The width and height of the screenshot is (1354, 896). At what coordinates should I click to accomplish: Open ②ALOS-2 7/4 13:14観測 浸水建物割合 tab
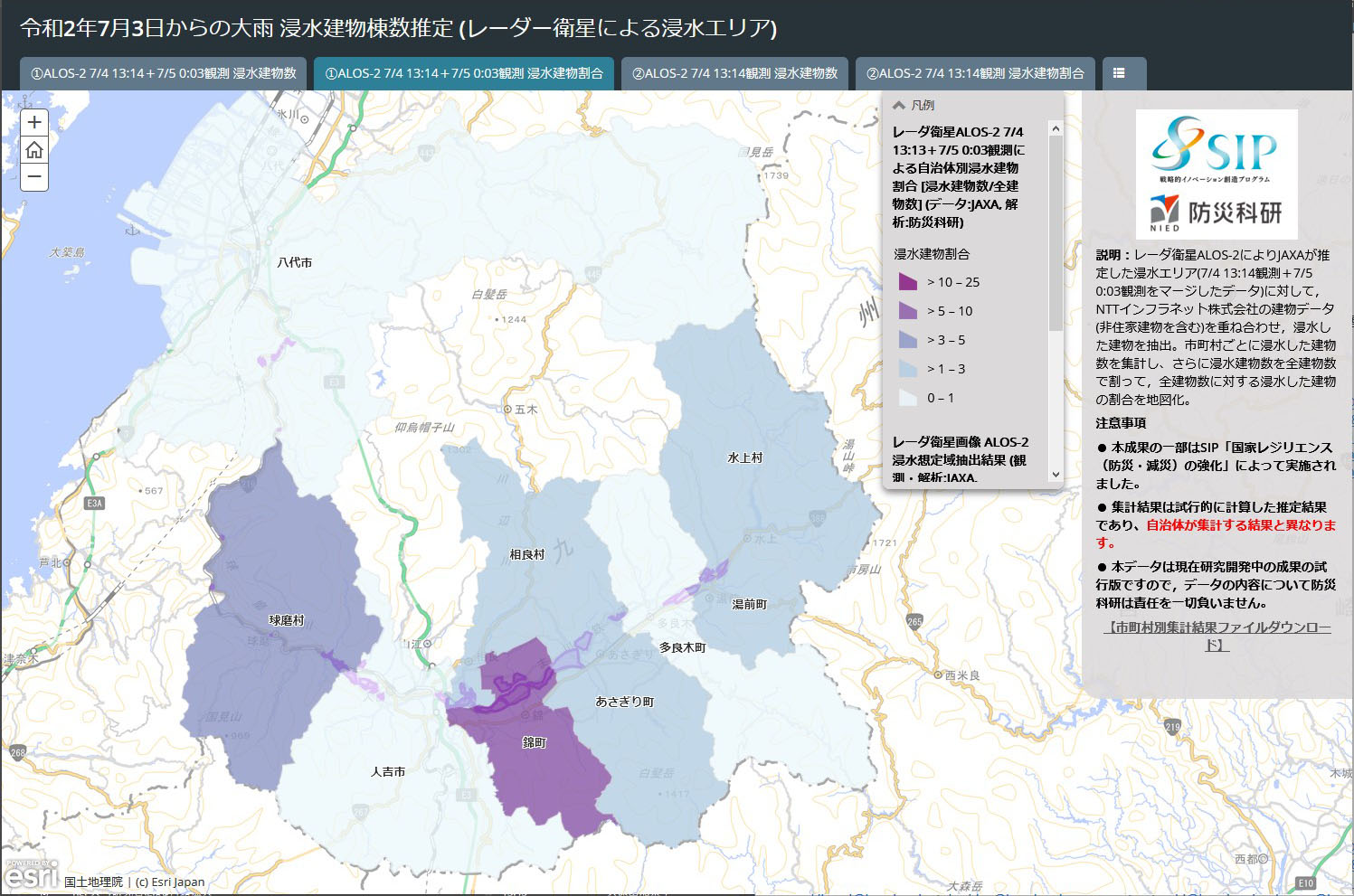(975, 73)
